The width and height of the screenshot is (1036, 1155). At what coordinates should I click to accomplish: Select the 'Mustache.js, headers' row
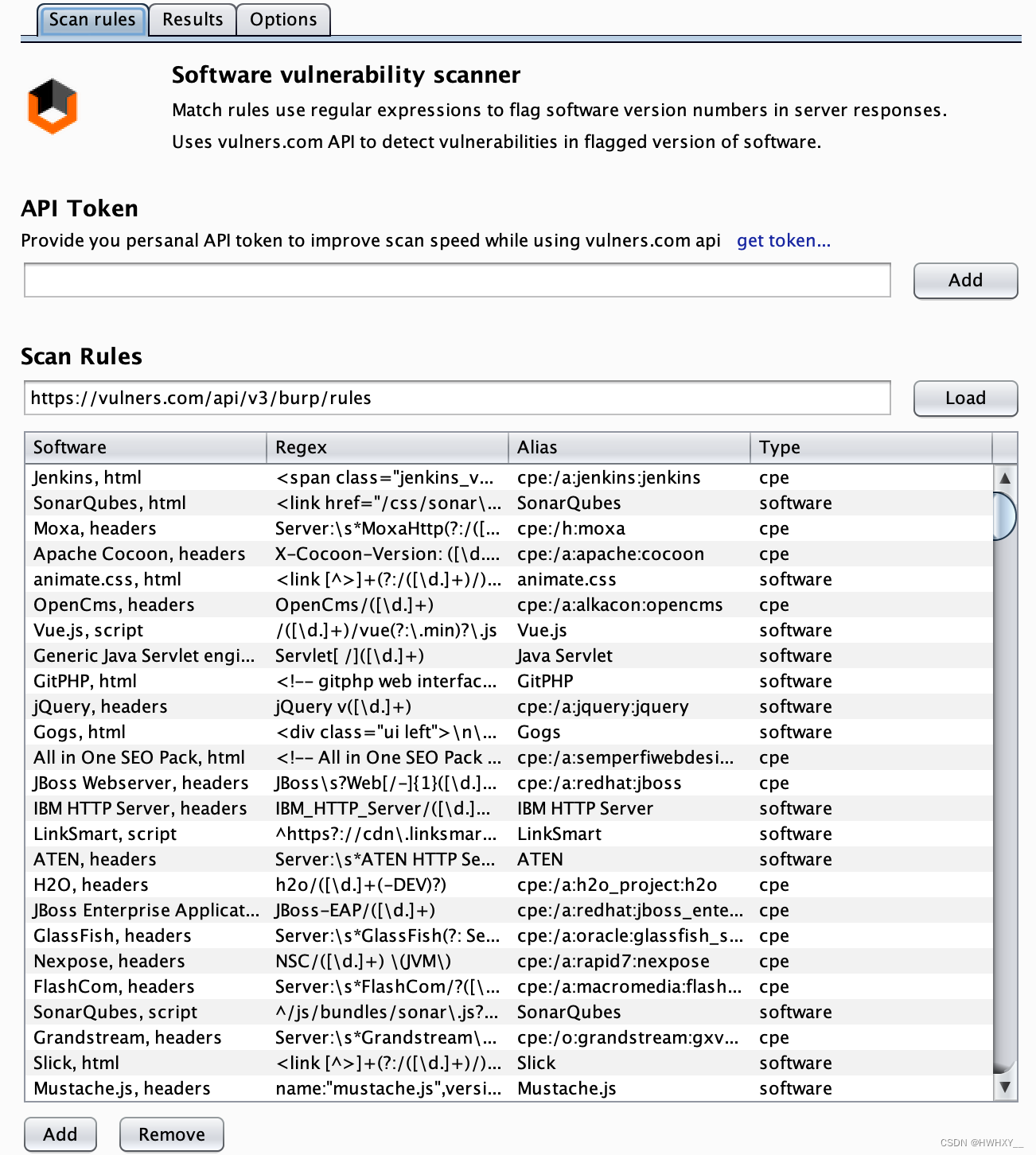[x=509, y=1088]
